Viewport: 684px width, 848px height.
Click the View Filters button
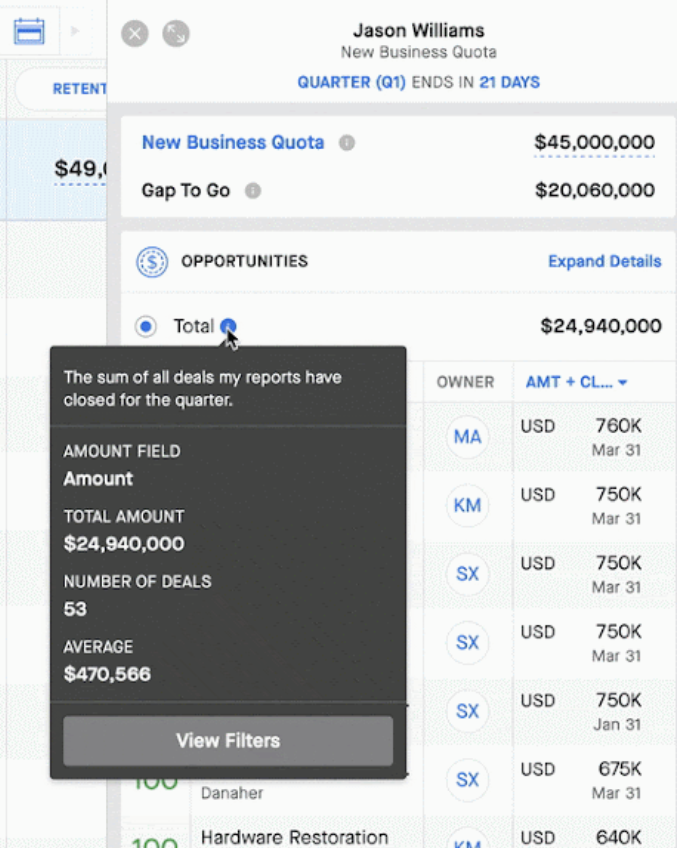pos(228,741)
